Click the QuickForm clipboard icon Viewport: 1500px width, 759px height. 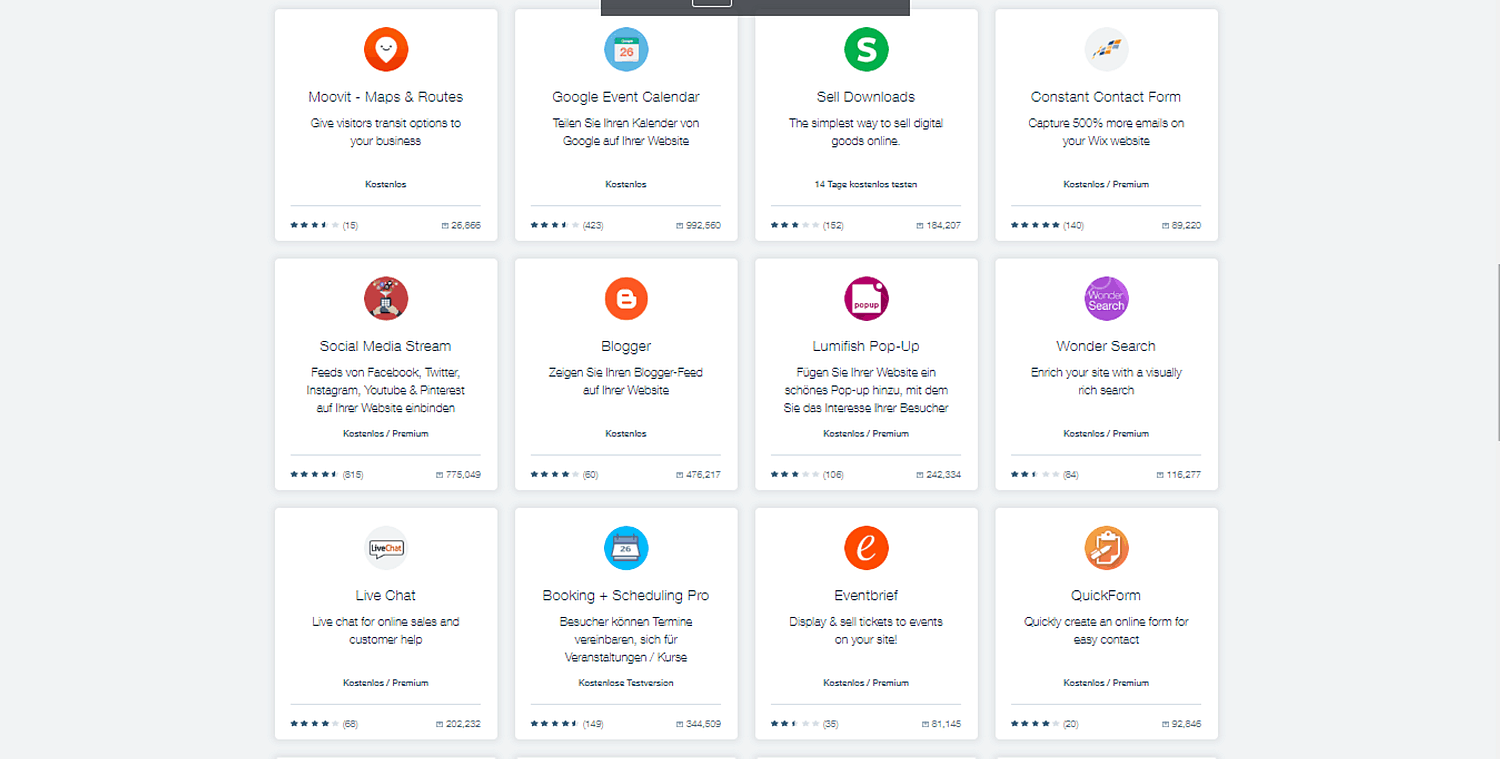tap(1106, 548)
